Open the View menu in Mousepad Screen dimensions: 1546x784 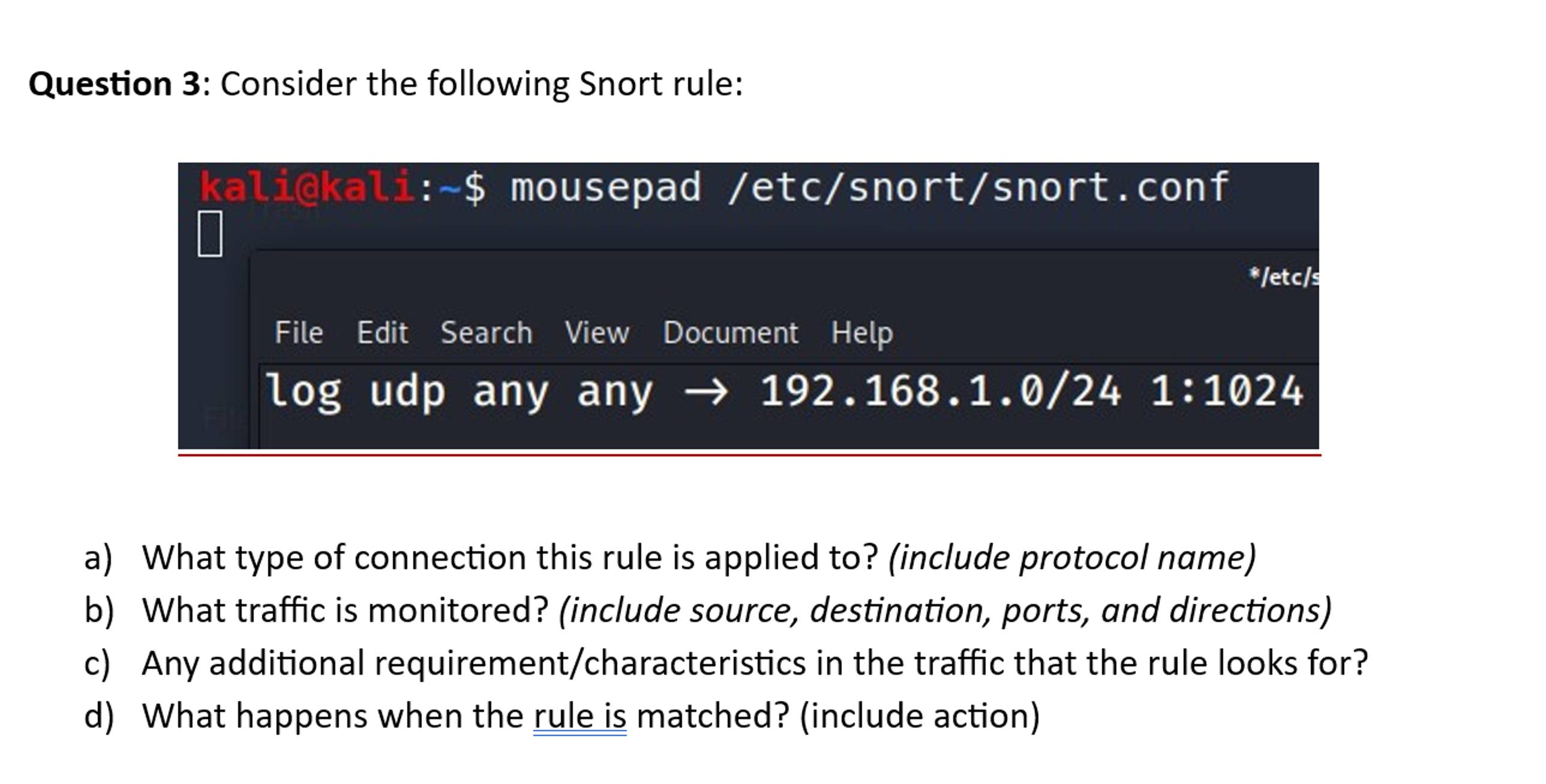tap(598, 332)
